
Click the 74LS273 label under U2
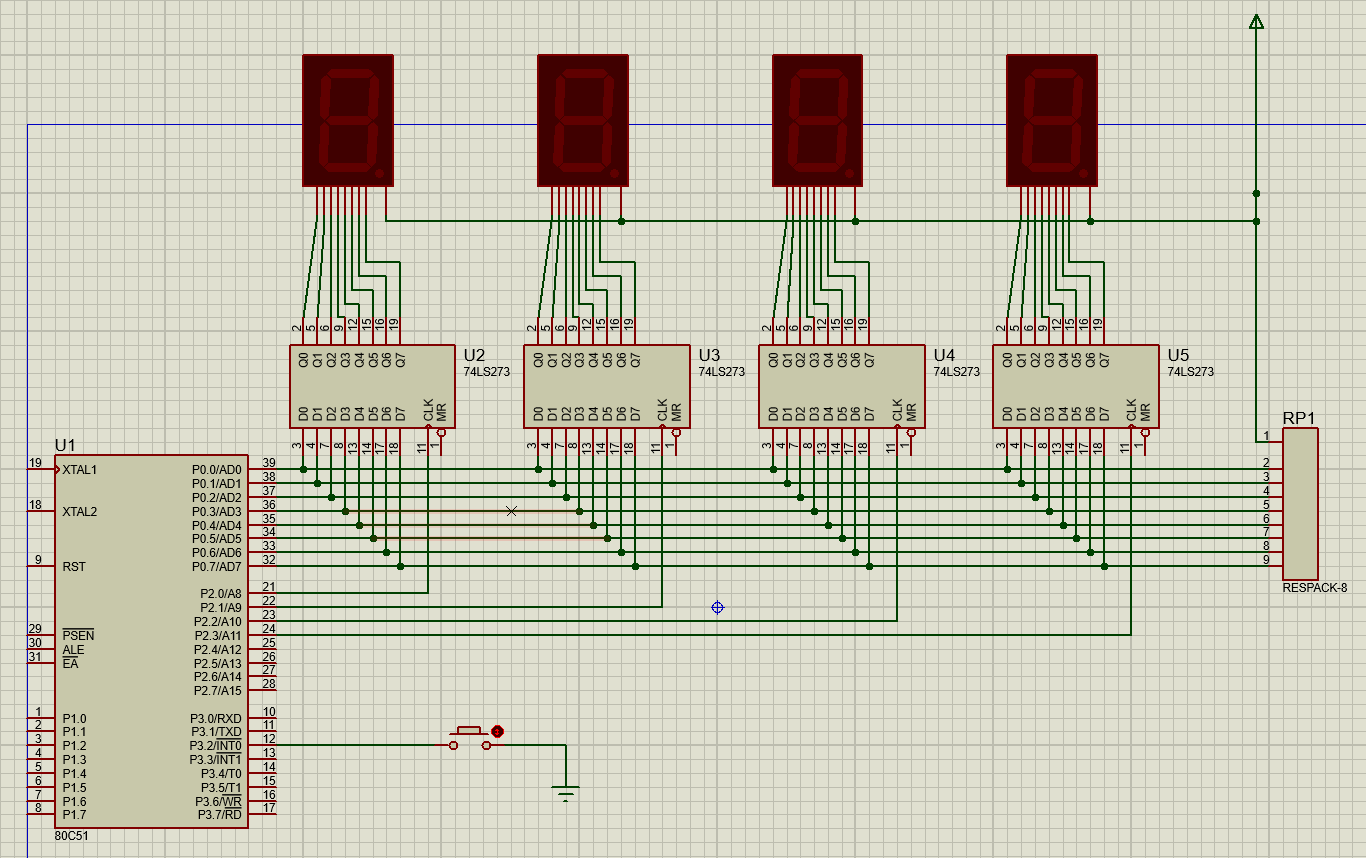486,371
